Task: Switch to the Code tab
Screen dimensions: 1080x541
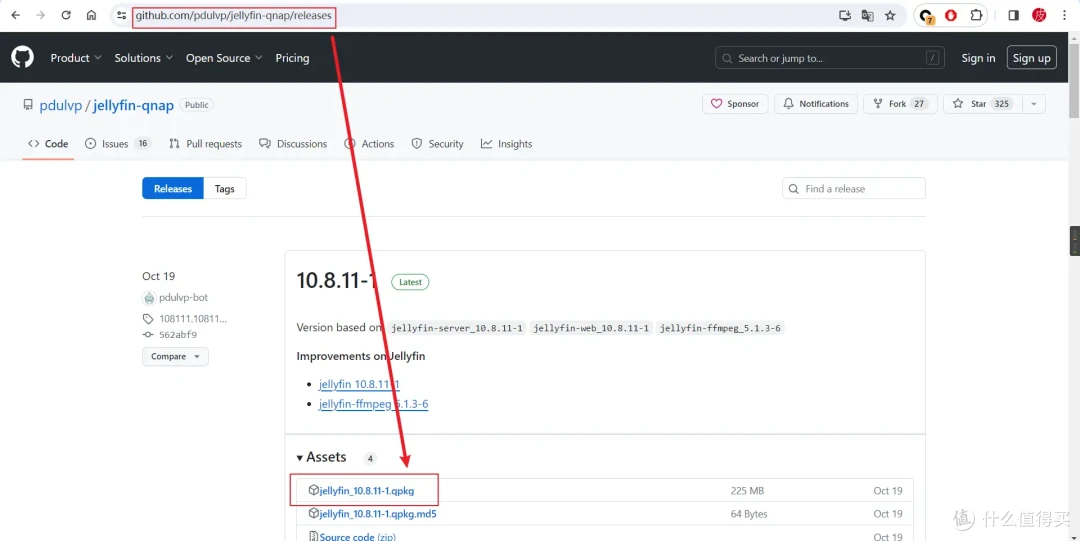Action: coord(48,143)
